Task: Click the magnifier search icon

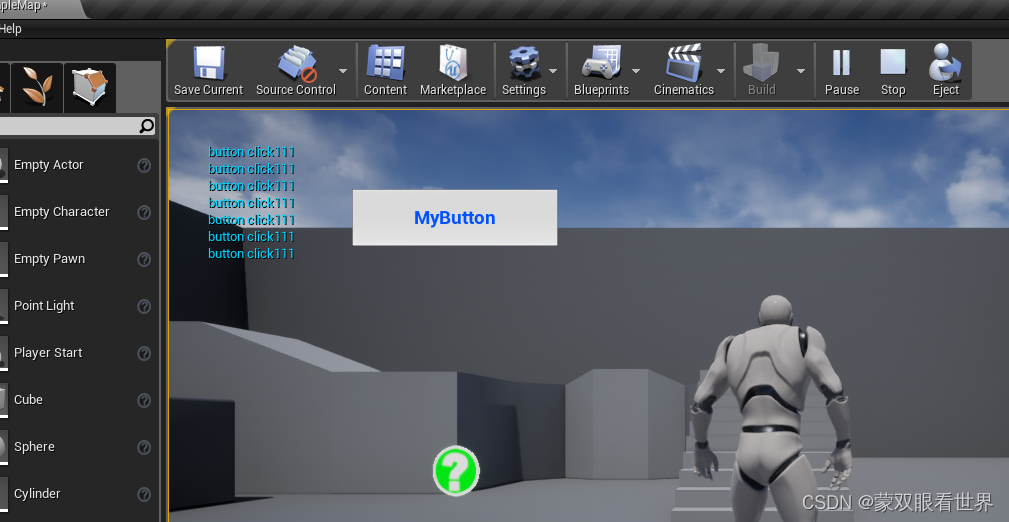Action: click(147, 126)
